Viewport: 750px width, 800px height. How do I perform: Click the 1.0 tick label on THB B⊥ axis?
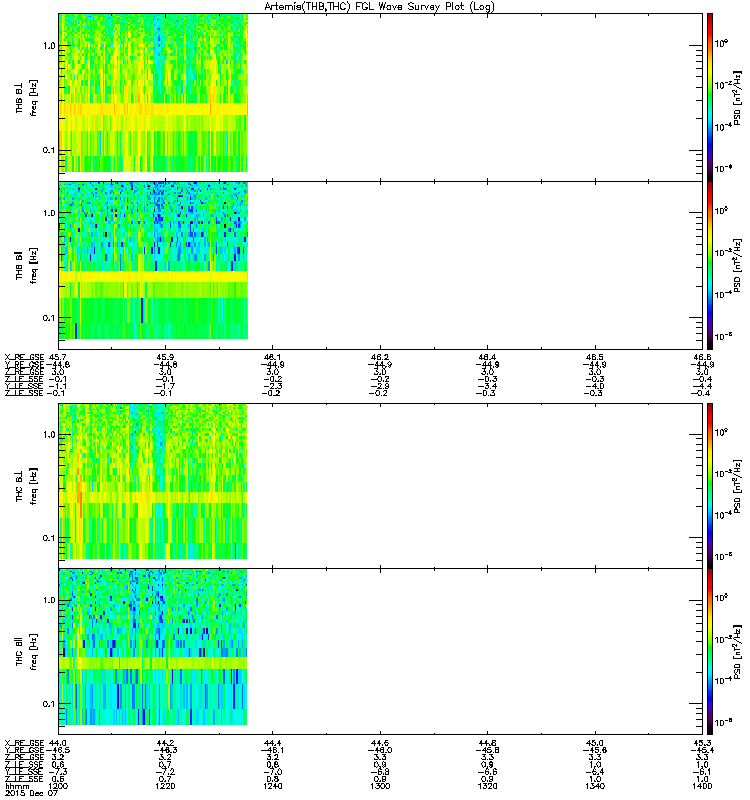49,46
